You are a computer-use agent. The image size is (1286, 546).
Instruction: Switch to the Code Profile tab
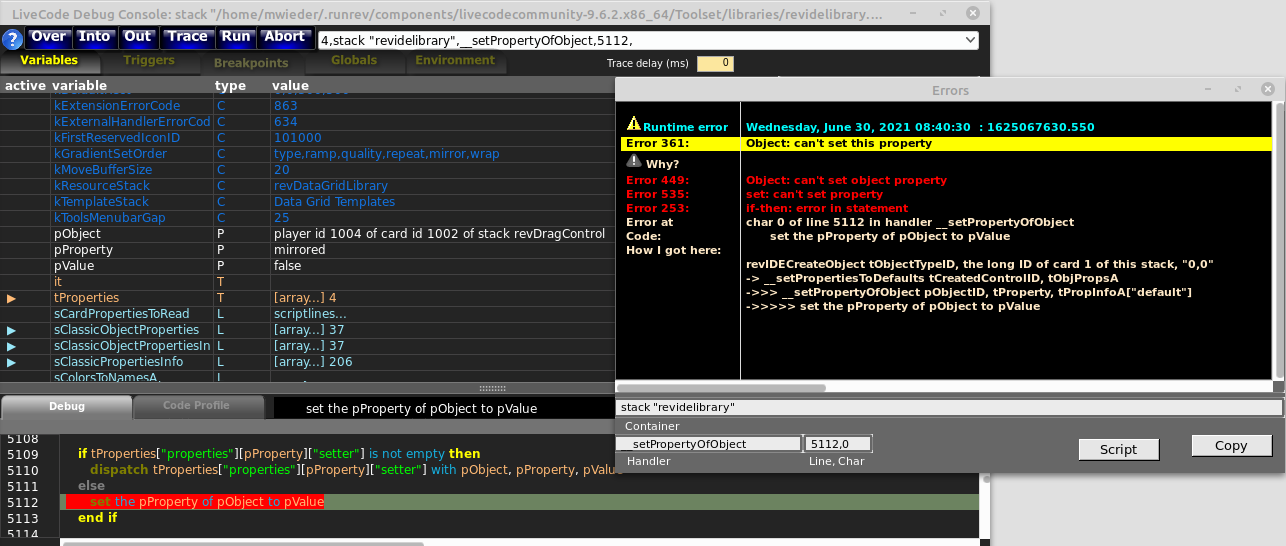click(196, 406)
